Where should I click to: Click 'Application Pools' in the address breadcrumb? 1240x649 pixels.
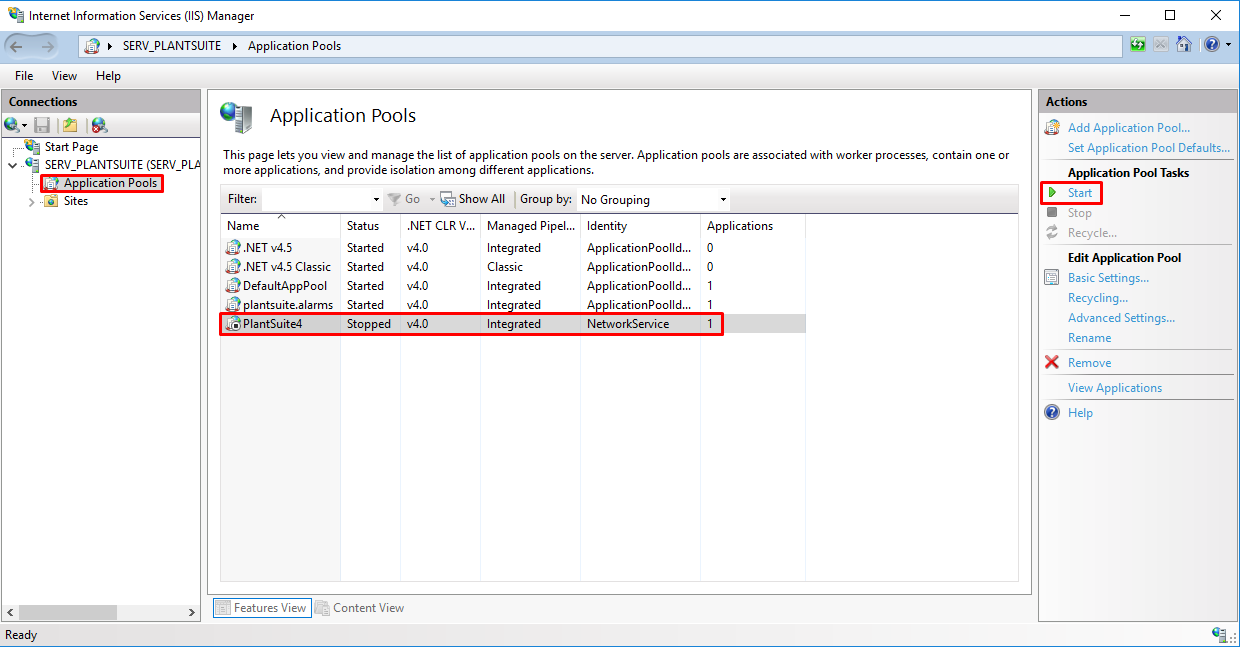point(294,46)
